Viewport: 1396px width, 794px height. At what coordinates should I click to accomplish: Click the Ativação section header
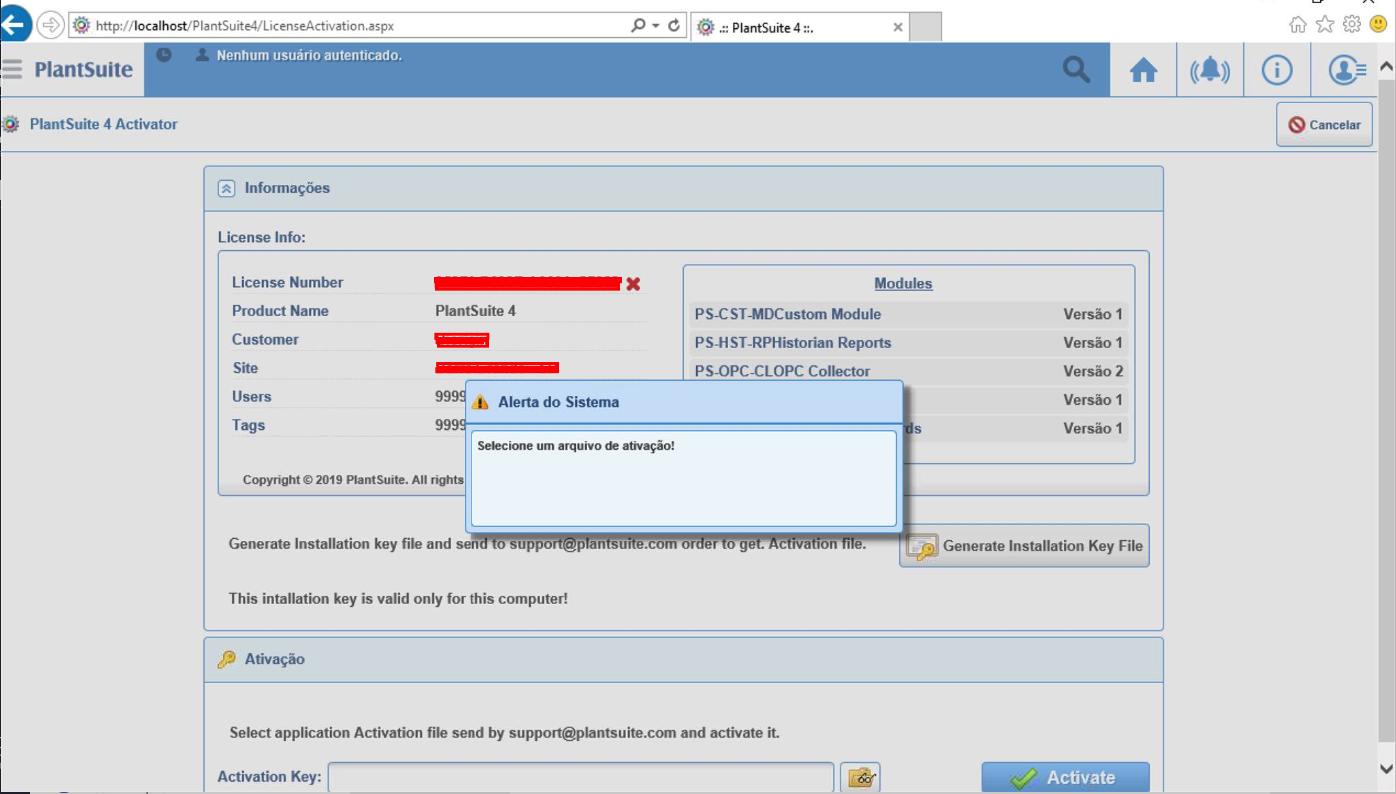(x=683, y=660)
